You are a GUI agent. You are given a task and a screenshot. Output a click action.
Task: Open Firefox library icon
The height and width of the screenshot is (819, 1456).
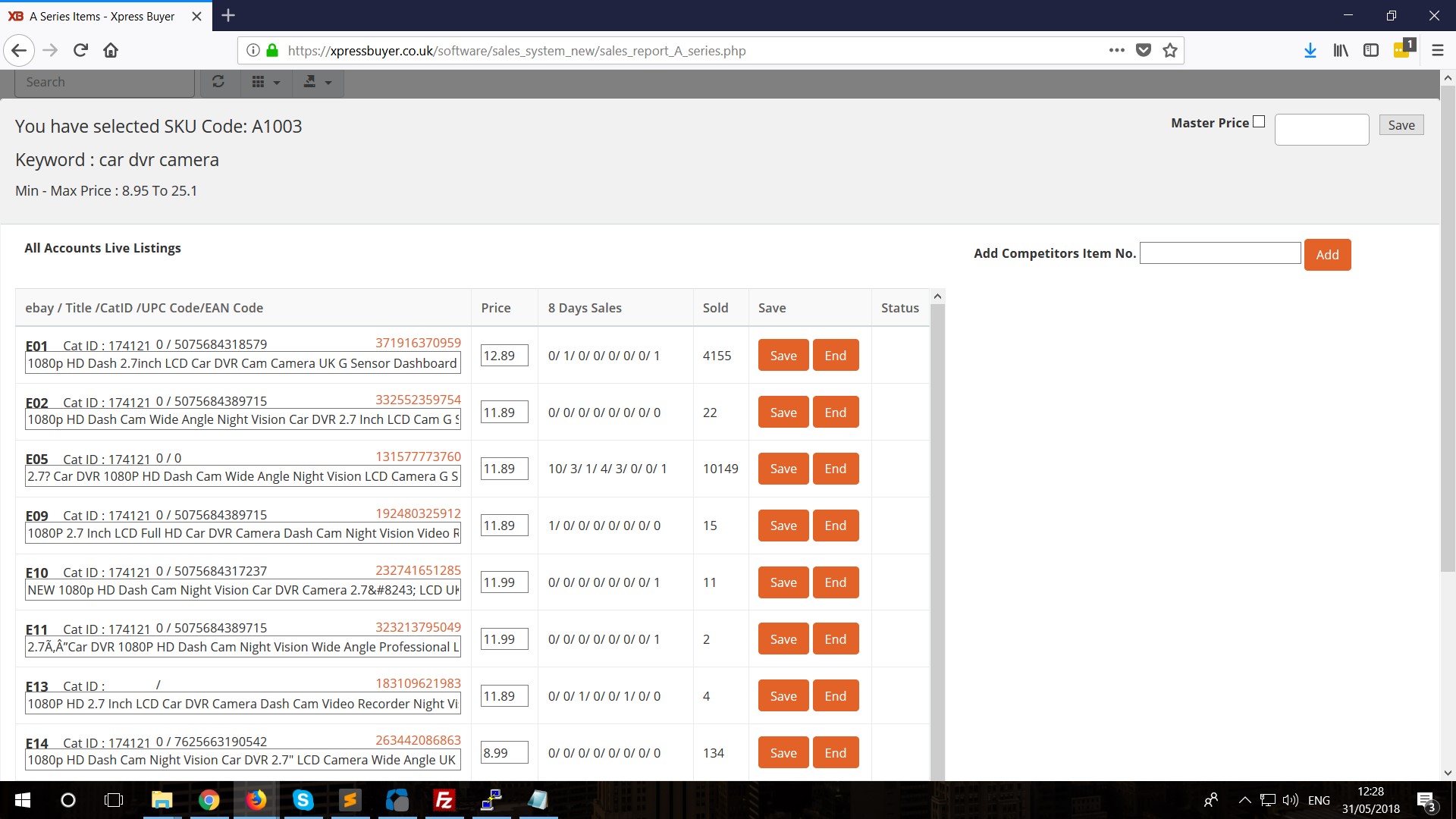tap(1340, 51)
